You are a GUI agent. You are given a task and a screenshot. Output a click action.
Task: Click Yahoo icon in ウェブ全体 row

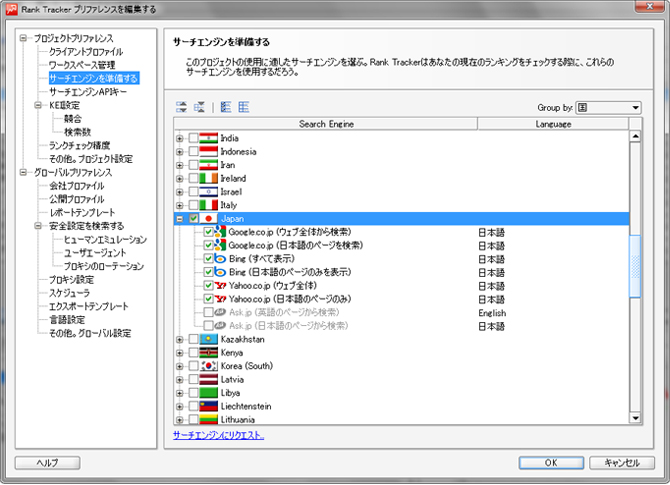220,285
